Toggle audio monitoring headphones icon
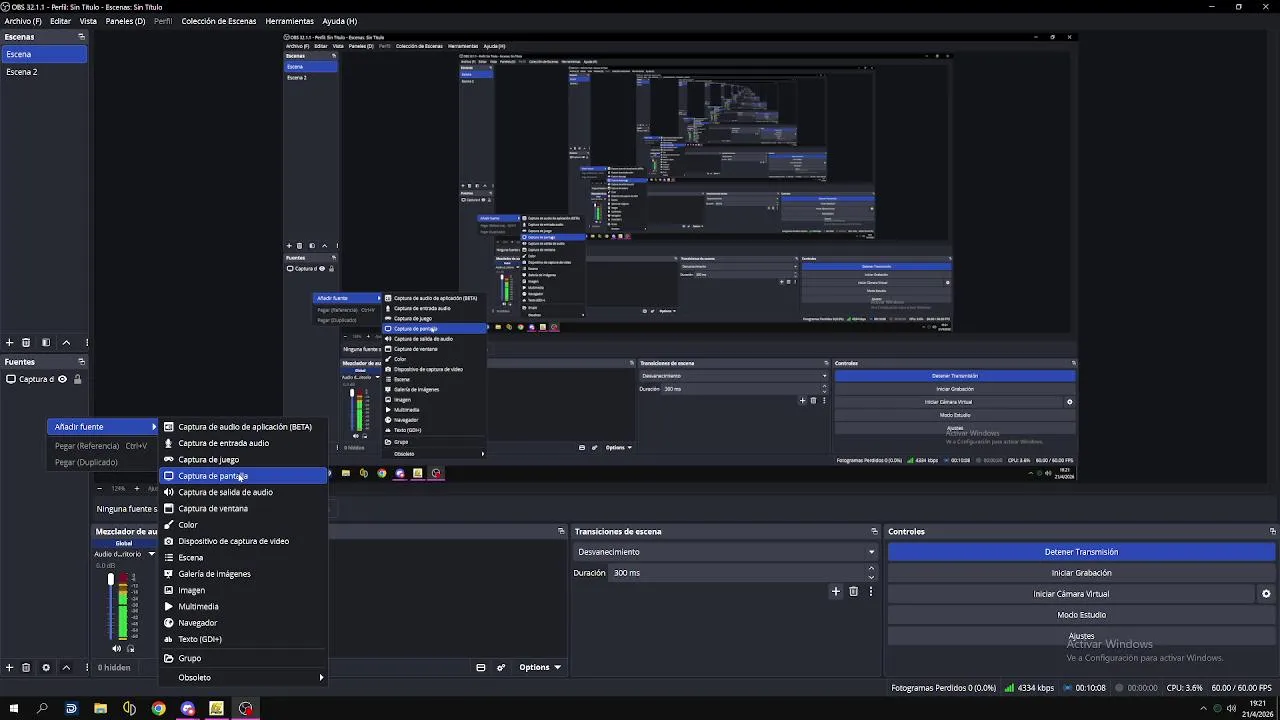Screen dimensions: 1280x720 pyautogui.click(x=130, y=649)
